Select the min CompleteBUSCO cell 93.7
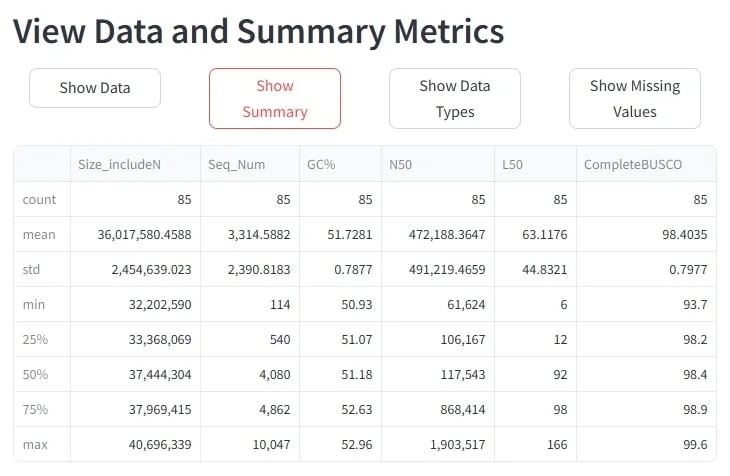The height and width of the screenshot is (476, 730). (689, 305)
